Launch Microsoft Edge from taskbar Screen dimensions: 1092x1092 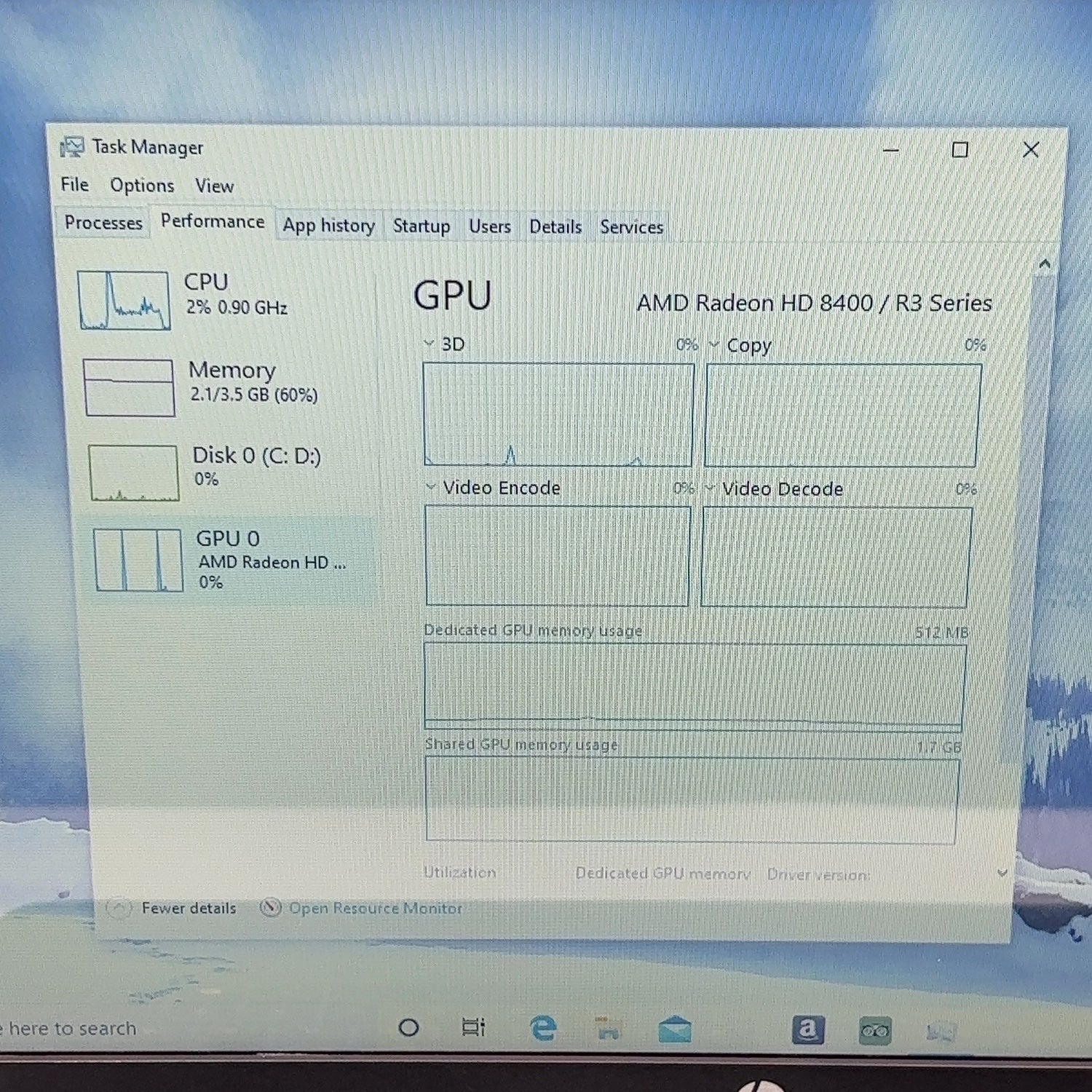pyautogui.click(x=543, y=1028)
